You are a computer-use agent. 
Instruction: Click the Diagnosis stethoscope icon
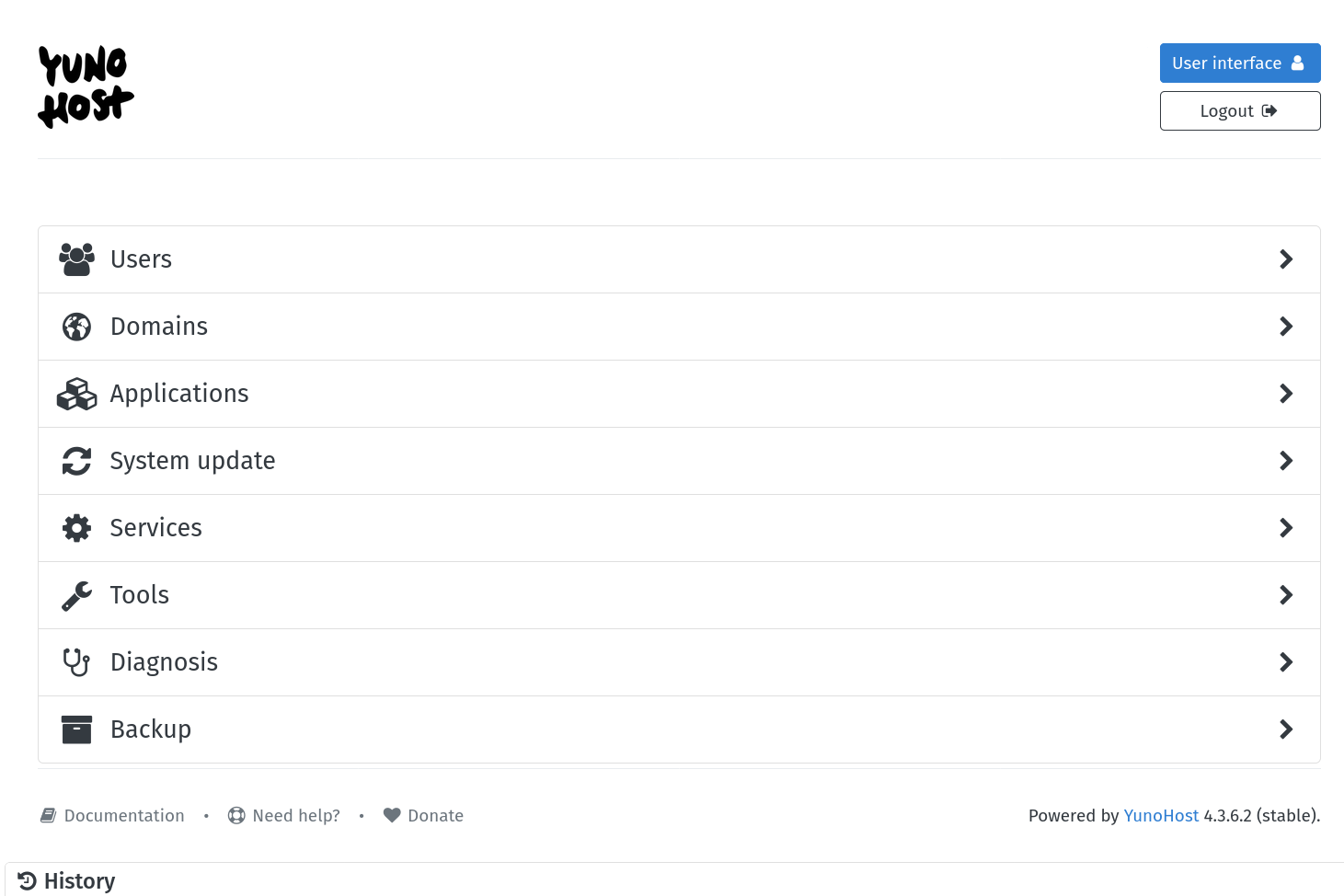[x=76, y=662]
